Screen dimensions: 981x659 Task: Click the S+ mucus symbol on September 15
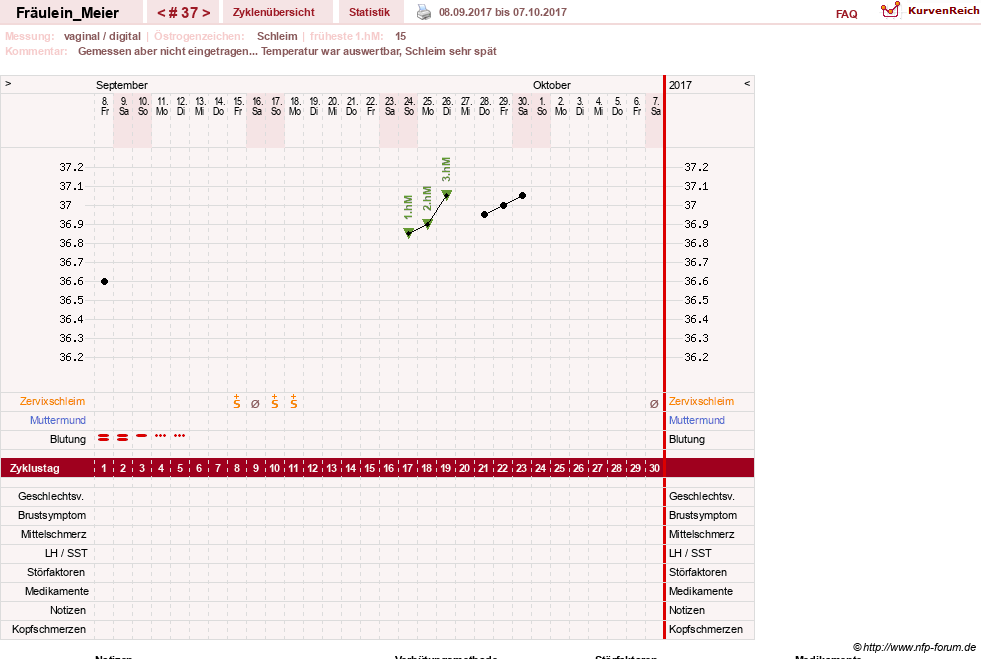tap(236, 402)
